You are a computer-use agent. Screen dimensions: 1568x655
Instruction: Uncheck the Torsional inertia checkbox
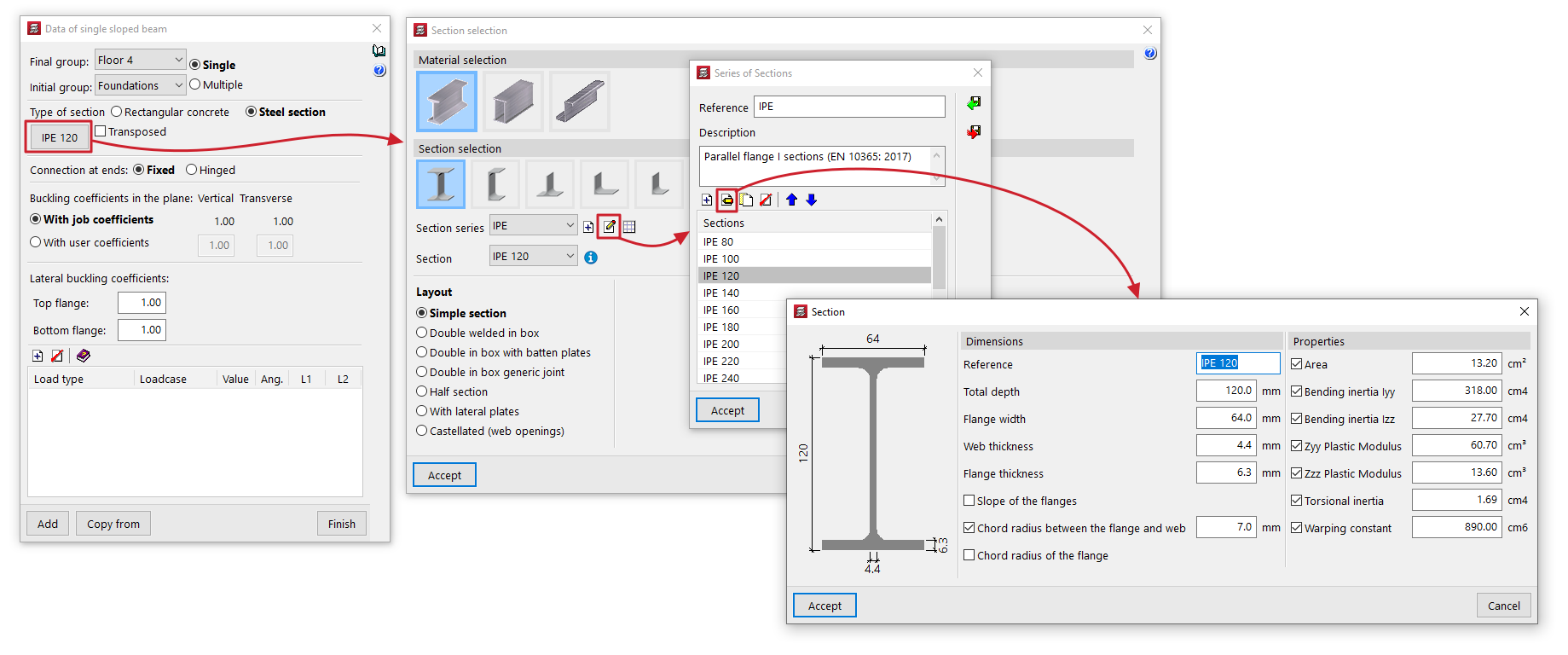pos(1297,501)
